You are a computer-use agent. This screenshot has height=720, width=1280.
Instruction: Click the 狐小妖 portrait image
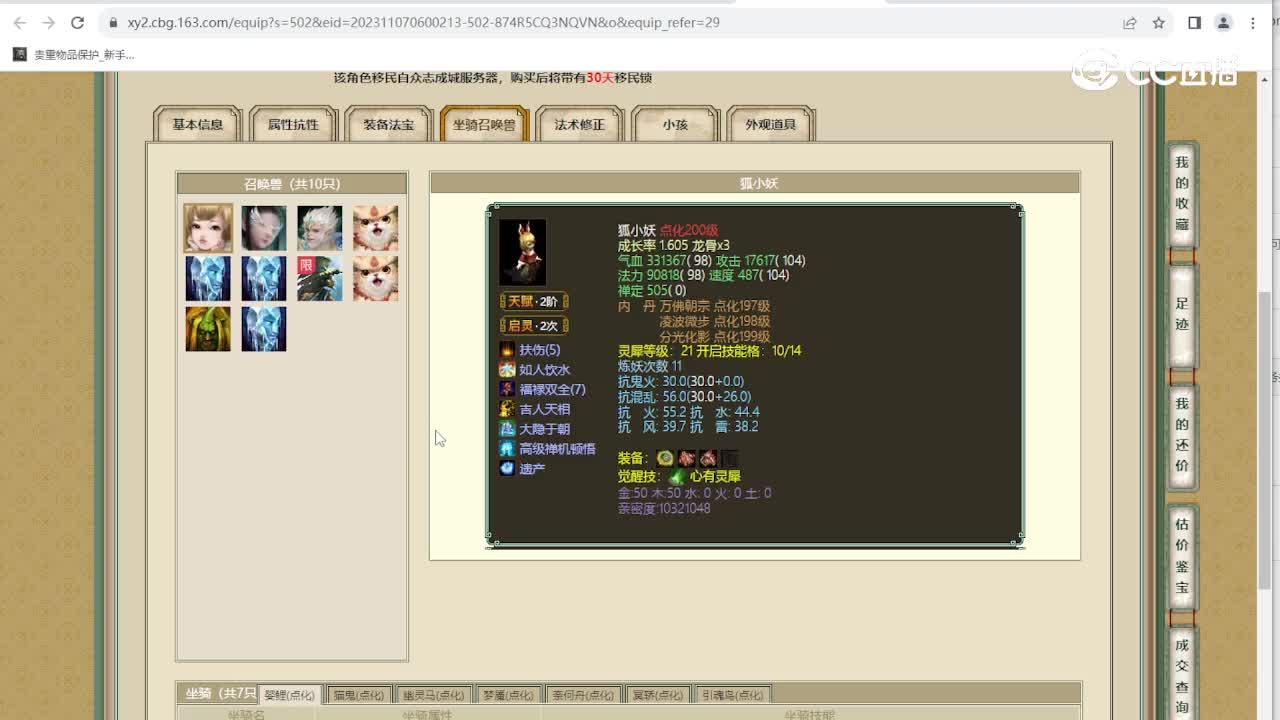[523, 253]
